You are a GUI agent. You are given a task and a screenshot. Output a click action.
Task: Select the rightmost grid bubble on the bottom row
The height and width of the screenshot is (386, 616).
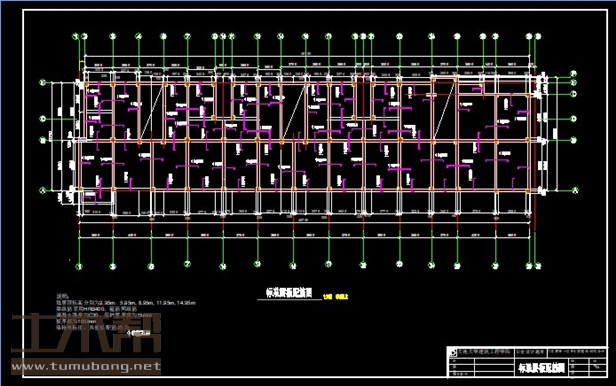[x=539, y=266]
